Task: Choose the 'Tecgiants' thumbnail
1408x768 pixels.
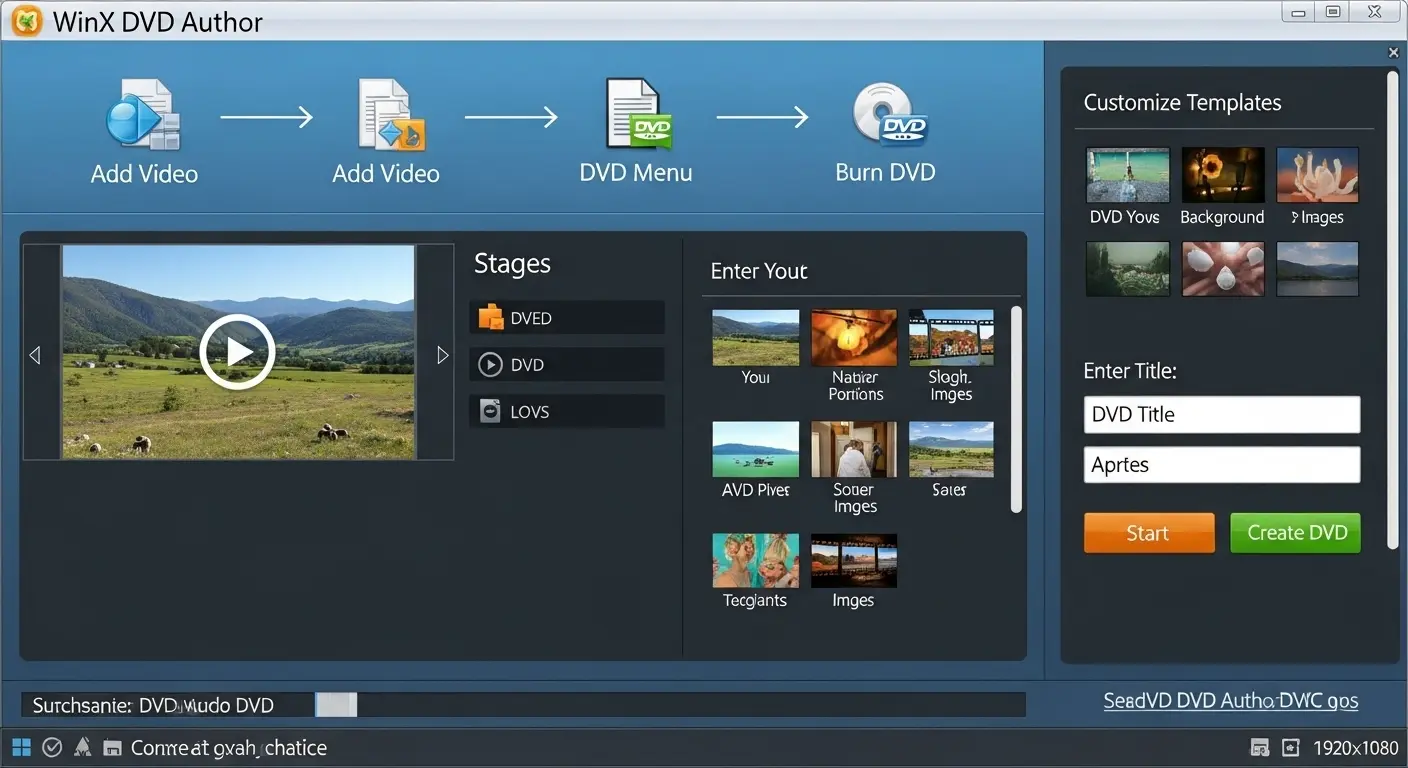Action: (755, 560)
